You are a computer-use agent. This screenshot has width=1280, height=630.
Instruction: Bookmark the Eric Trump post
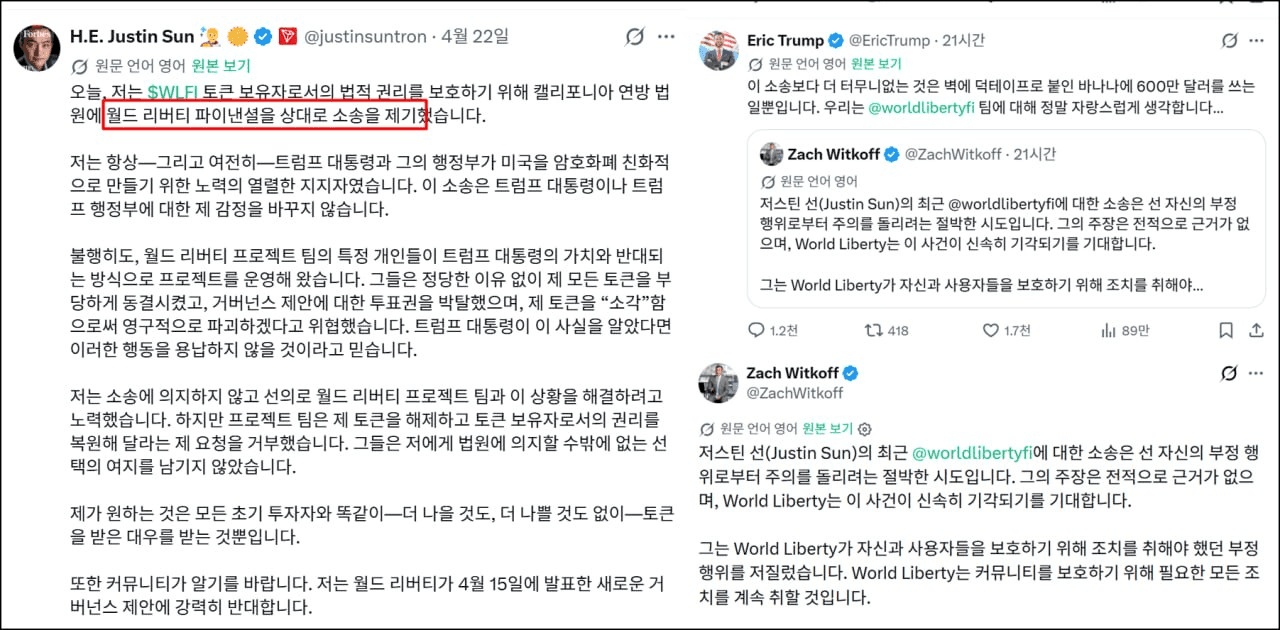(1226, 330)
